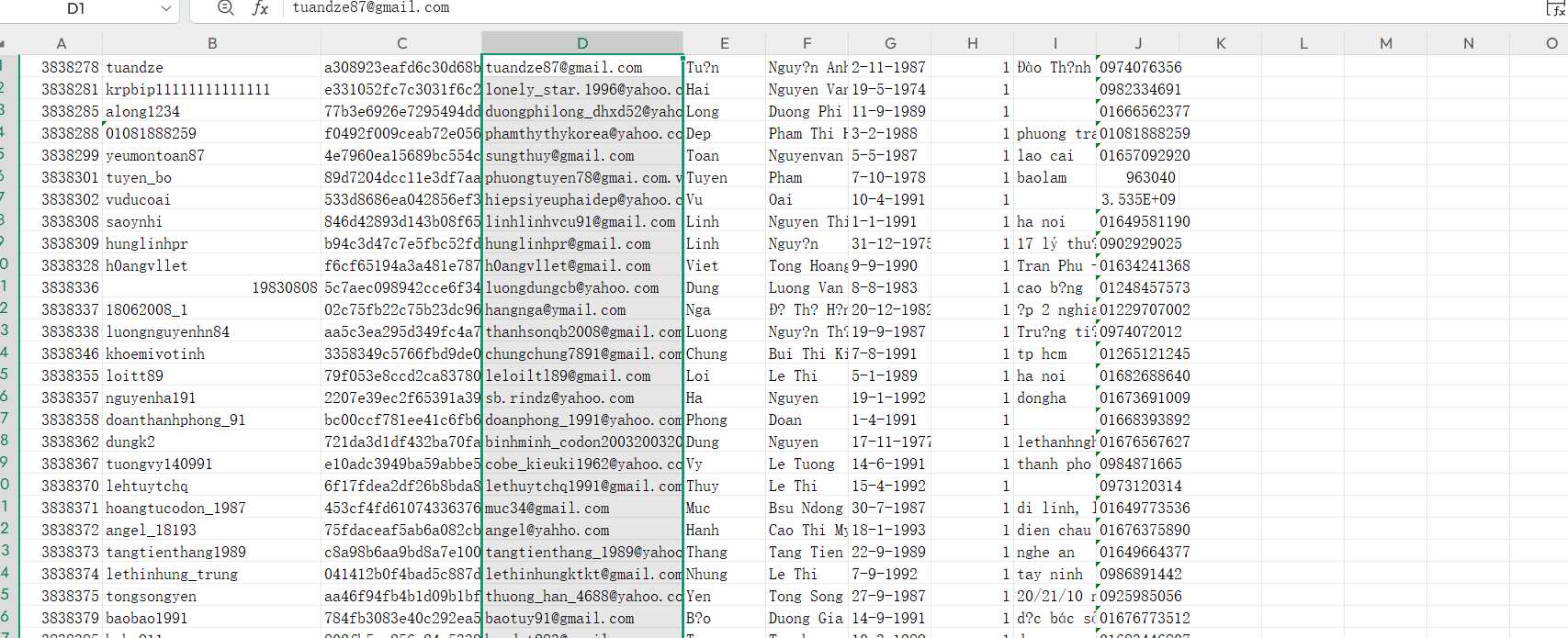The width and height of the screenshot is (1568, 638).
Task: Click the Name Box showing D1
Action: pyautogui.click(x=77, y=8)
